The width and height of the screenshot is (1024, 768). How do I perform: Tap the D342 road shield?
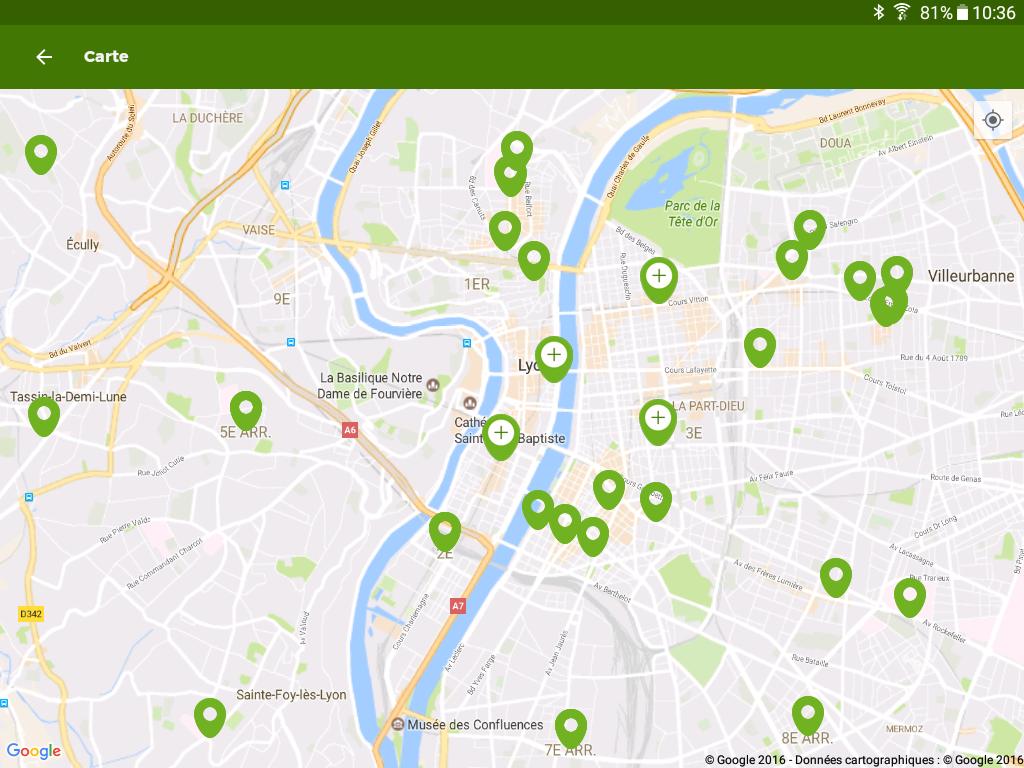pos(31,614)
